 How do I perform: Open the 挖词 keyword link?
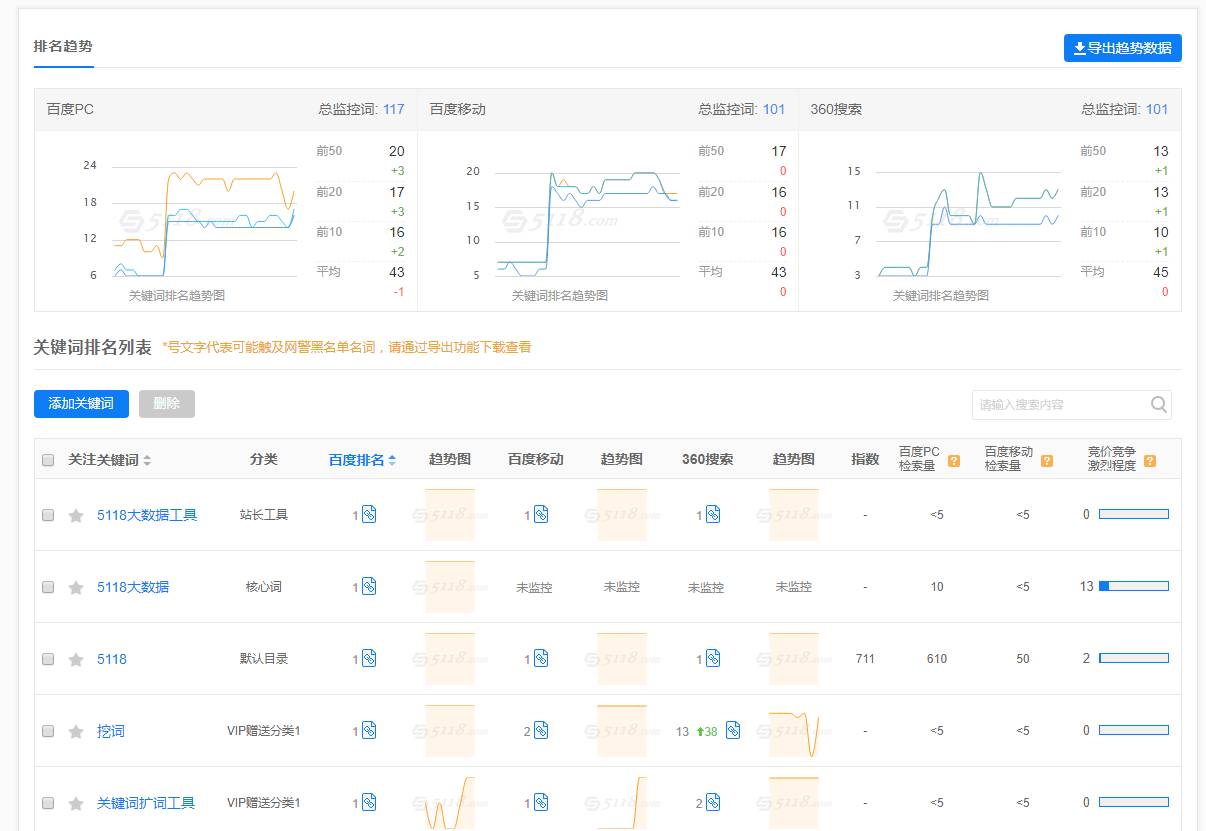coord(111,731)
